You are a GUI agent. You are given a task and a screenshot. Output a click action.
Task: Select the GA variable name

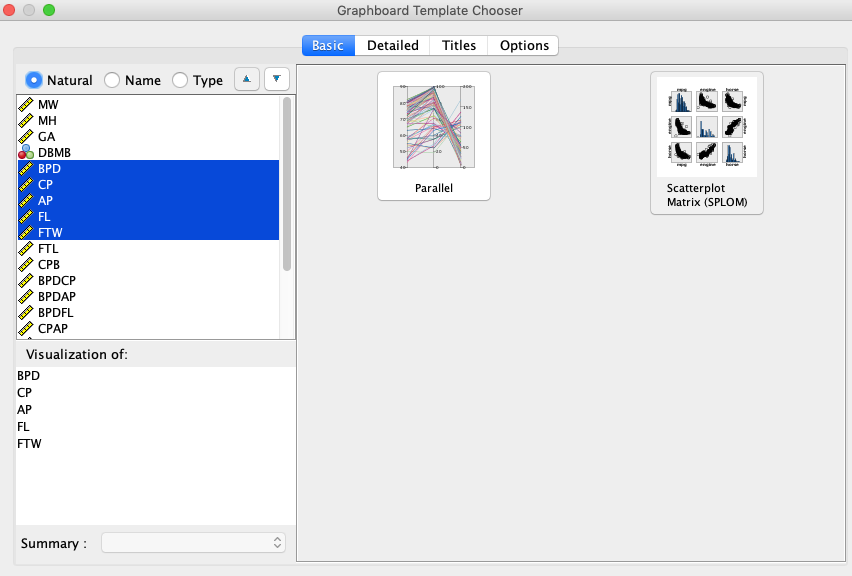coord(46,136)
